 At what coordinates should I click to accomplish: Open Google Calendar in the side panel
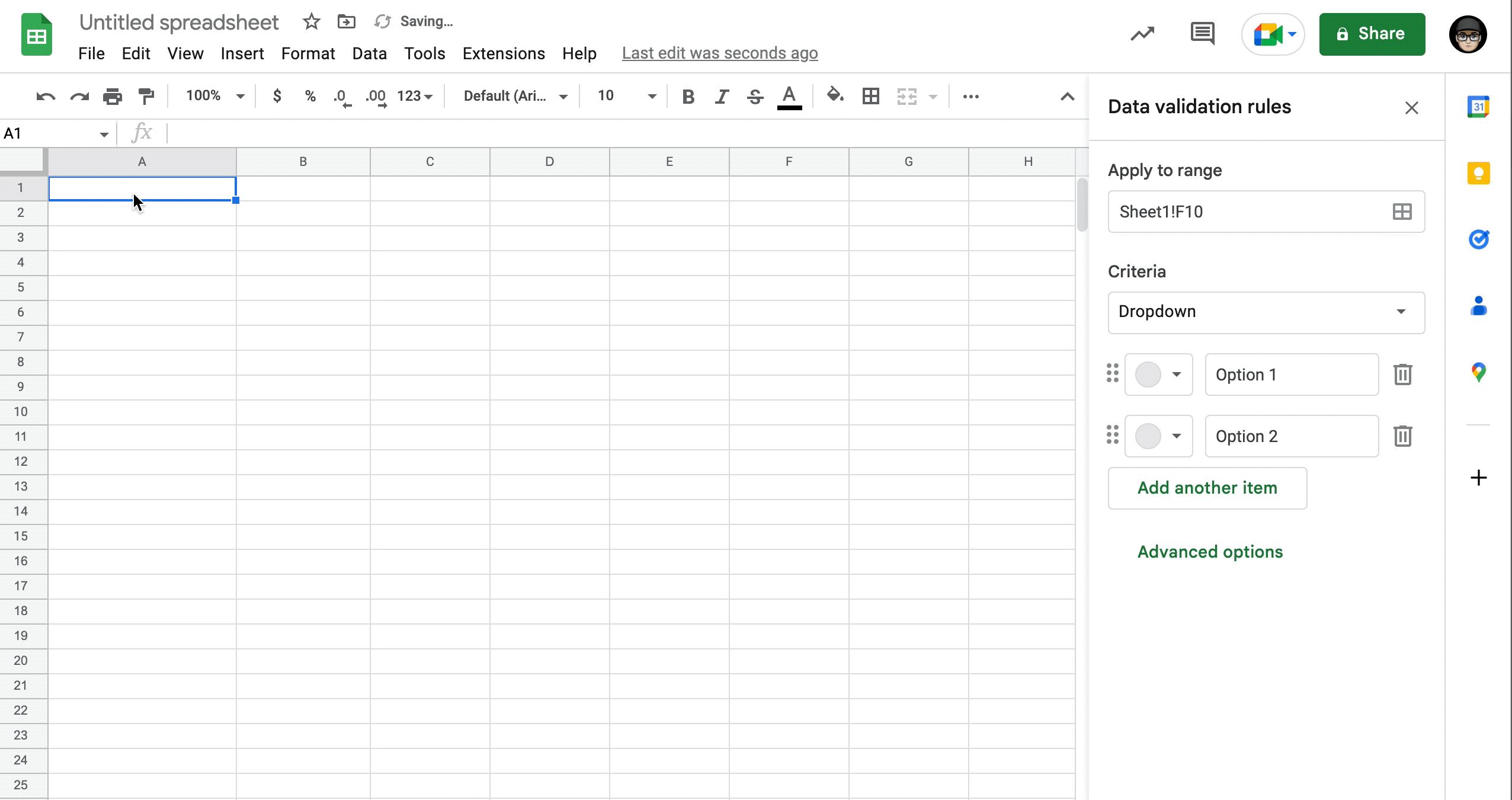(x=1478, y=106)
